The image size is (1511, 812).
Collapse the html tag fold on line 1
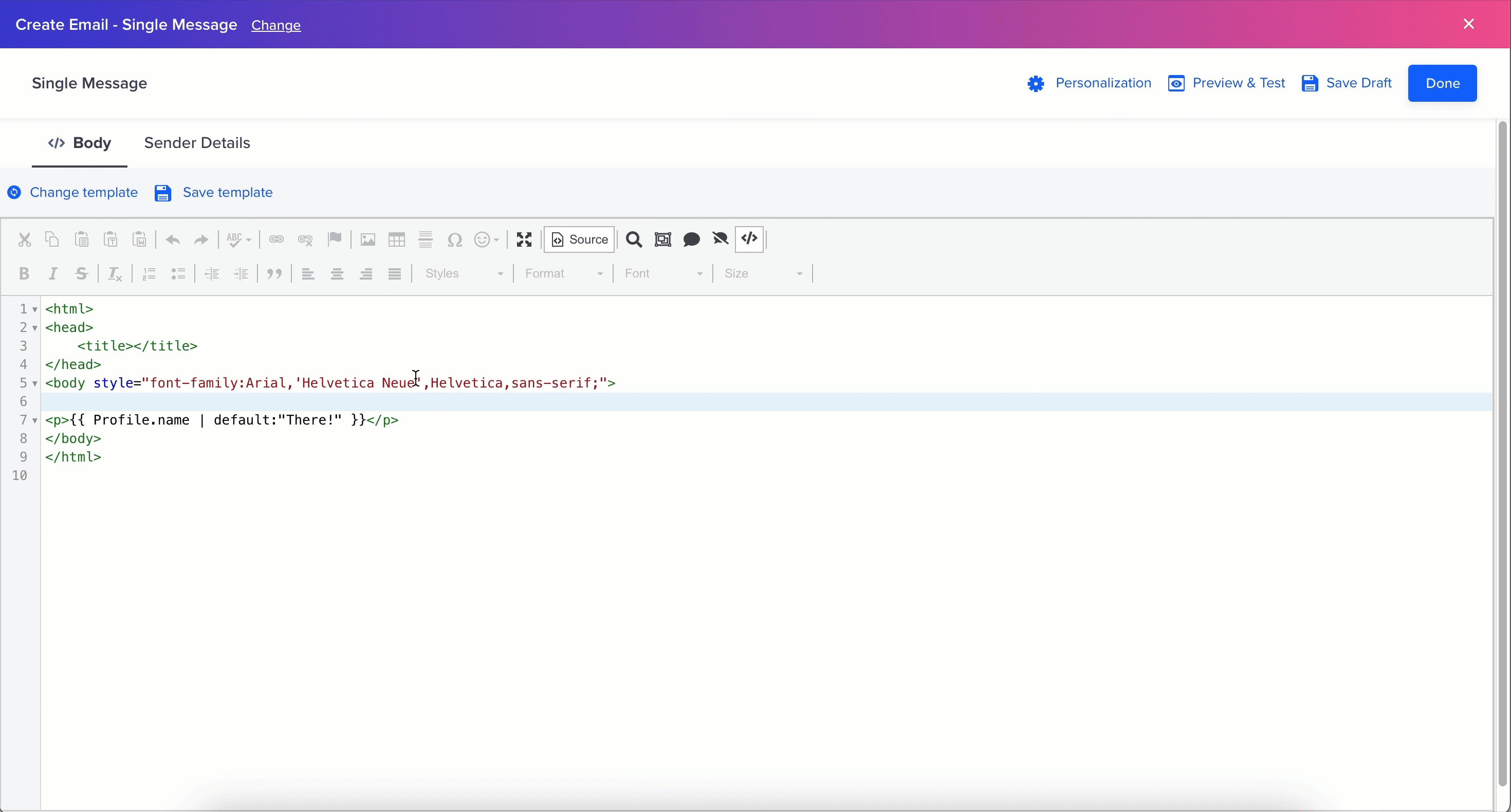pos(34,309)
